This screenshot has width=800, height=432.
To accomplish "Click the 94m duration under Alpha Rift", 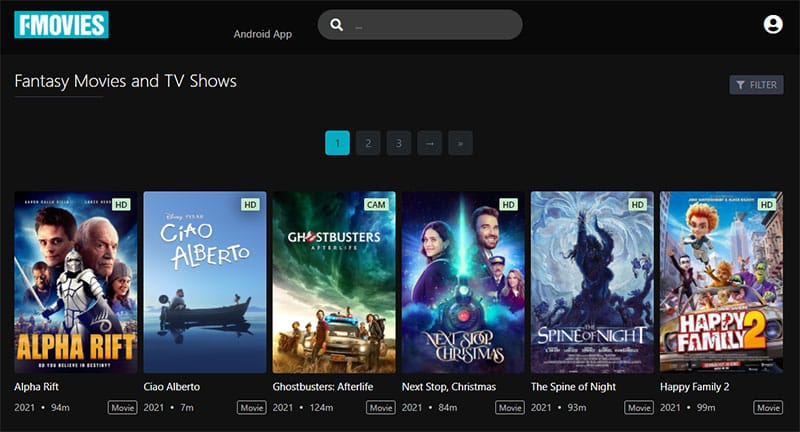I will (x=60, y=408).
